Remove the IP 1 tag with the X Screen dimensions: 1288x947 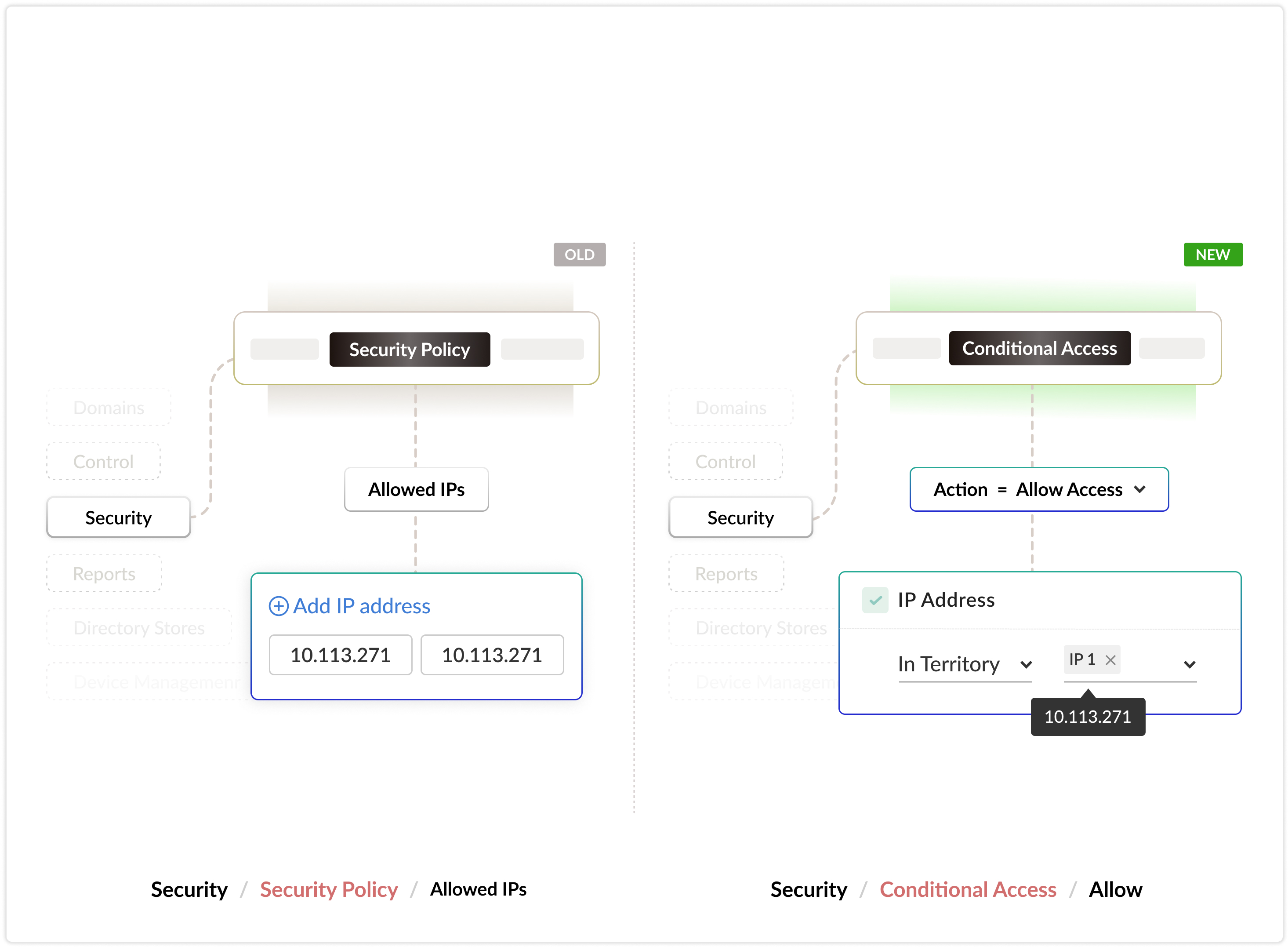pos(1110,660)
